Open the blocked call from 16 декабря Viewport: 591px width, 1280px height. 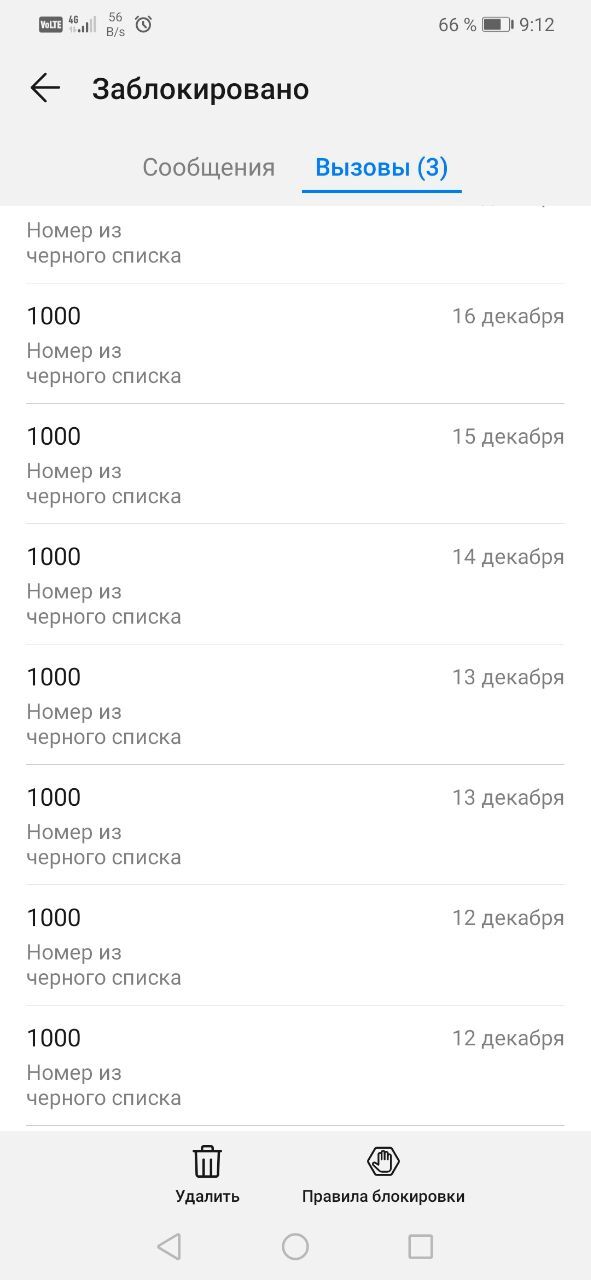295,343
